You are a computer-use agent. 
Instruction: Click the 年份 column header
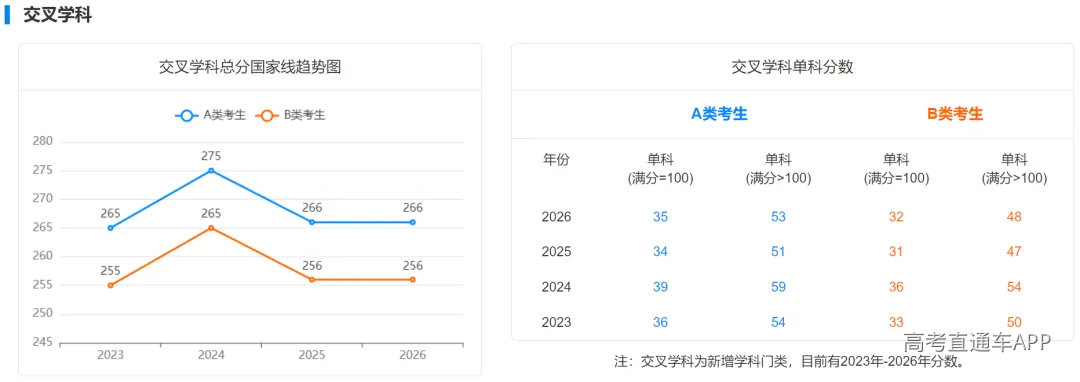557,160
